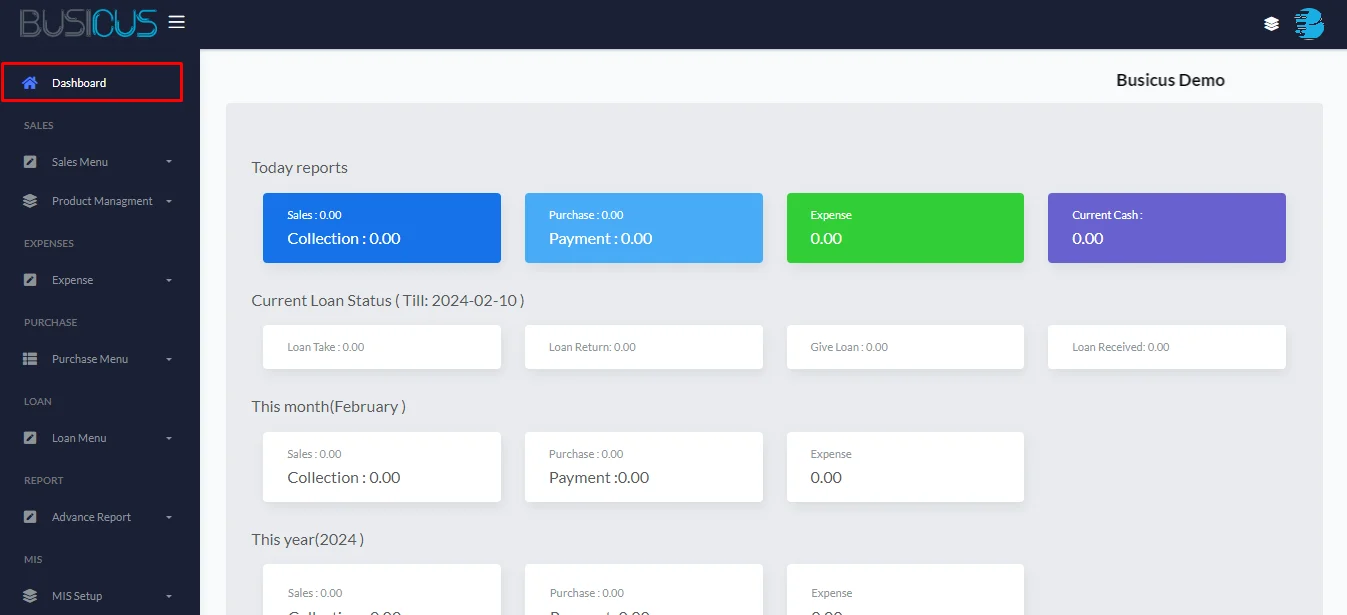The height and width of the screenshot is (615, 1347).
Task: Open the MIS Setup menu item
Action: [77, 596]
